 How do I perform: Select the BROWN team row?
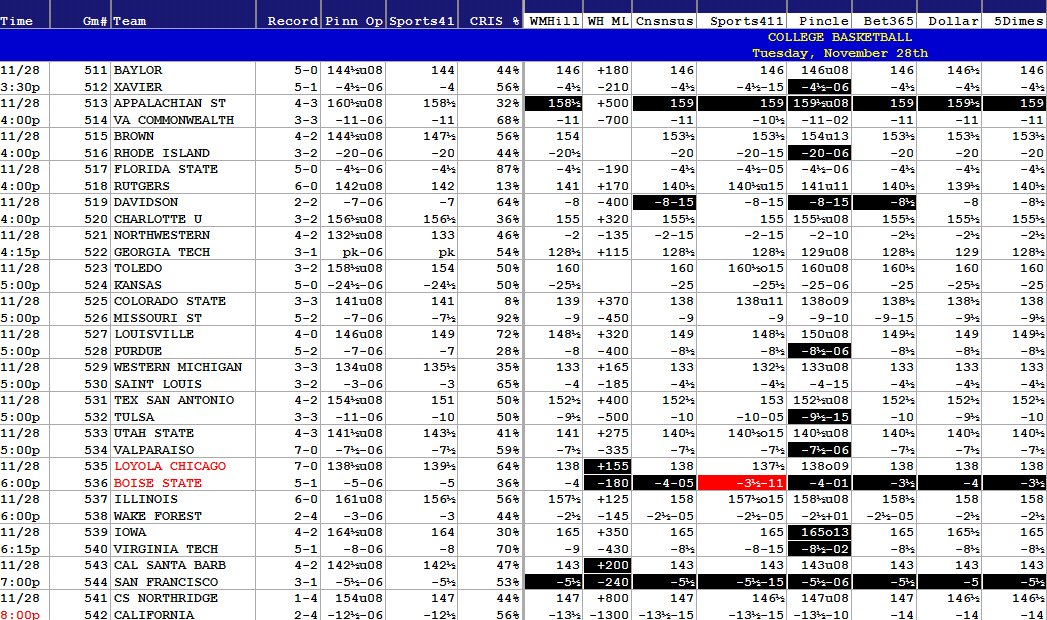(x=524, y=136)
